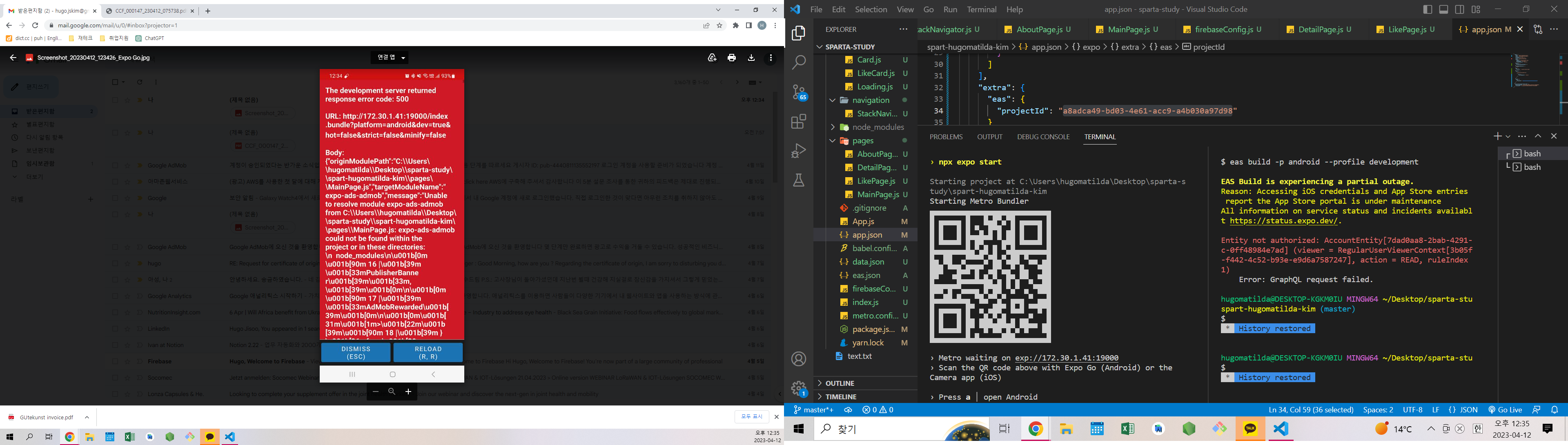
Task: Zoom in on the previewed screenshot
Action: [408, 392]
